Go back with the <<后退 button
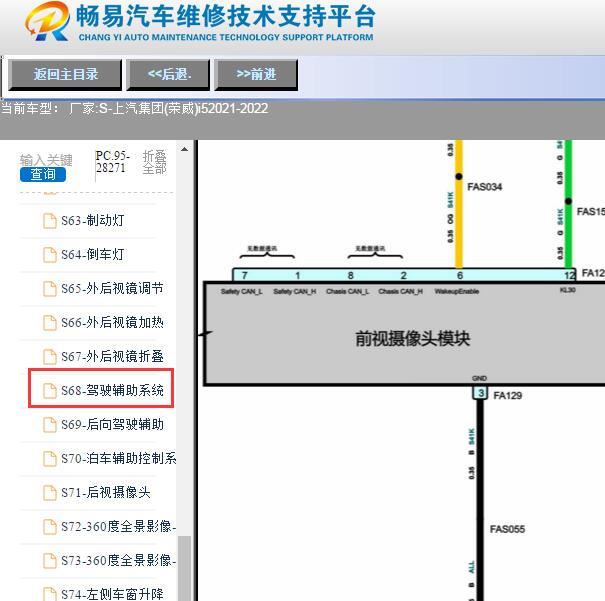This screenshot has width=605, height=601. pyautogui.click(x=168, y=75)
